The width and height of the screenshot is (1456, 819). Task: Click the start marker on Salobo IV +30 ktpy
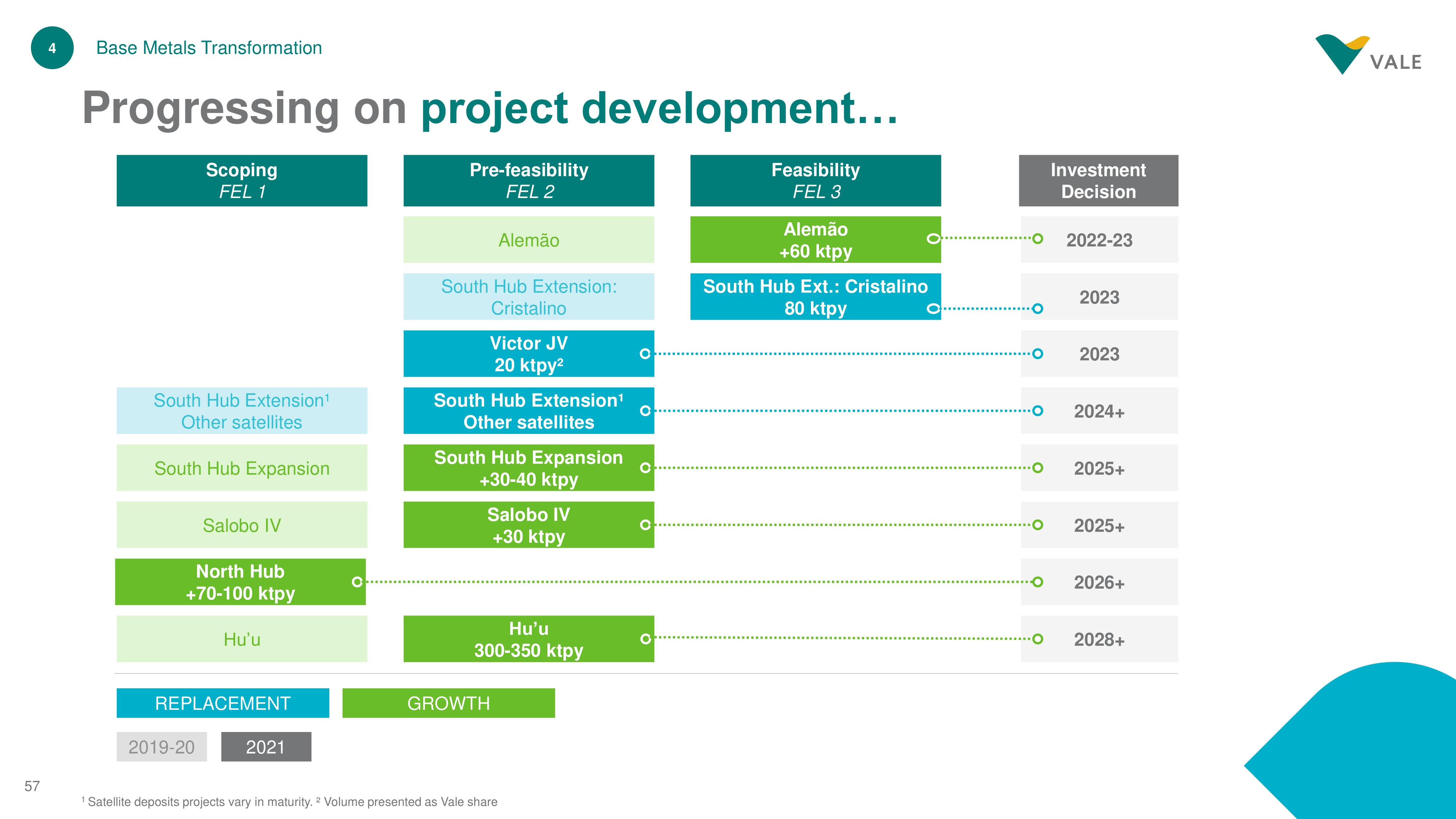[645, 525]
